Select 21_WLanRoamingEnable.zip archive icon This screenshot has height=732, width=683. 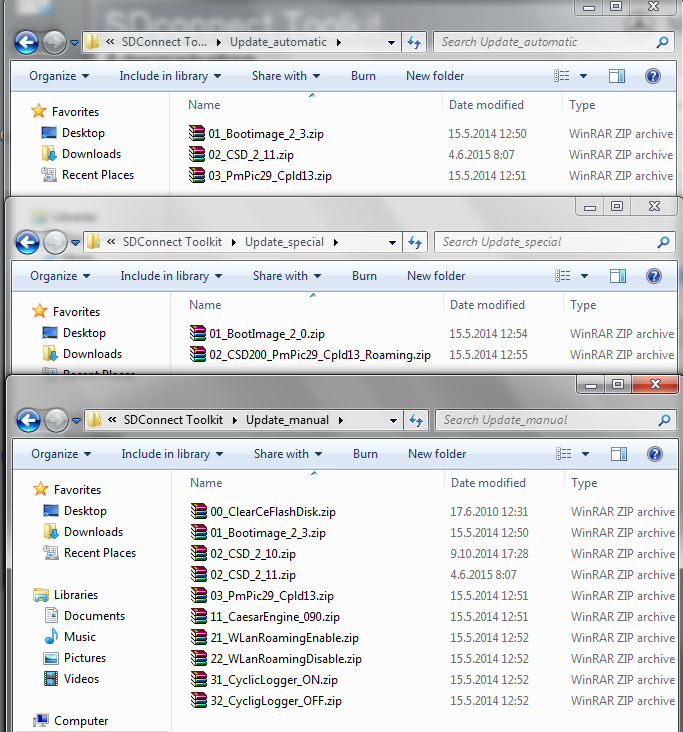pyautogui.click(x=199, y=637)
